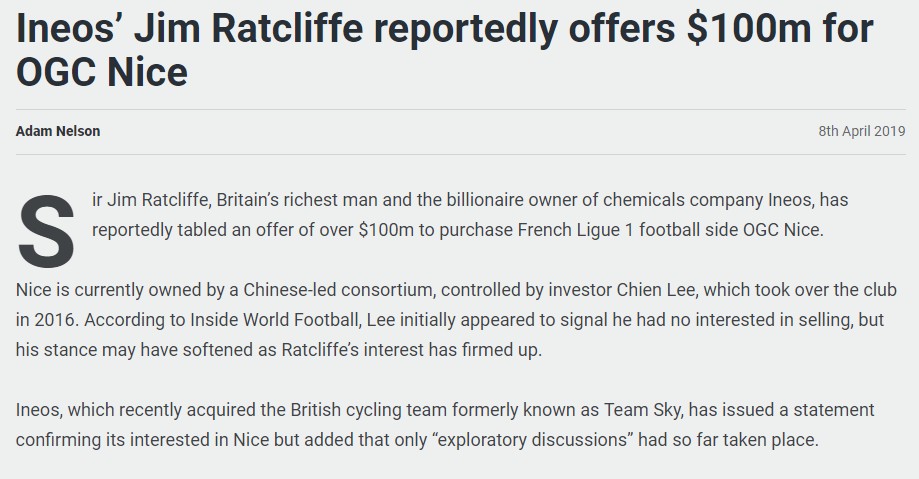
Task: Click 'OGC Nice' in the headline
Action: (x=102, y=72)
